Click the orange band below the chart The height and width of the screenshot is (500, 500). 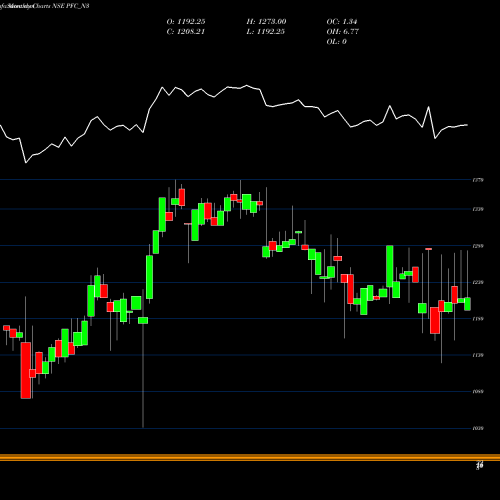pyautogui.click(x=250, y=457)
